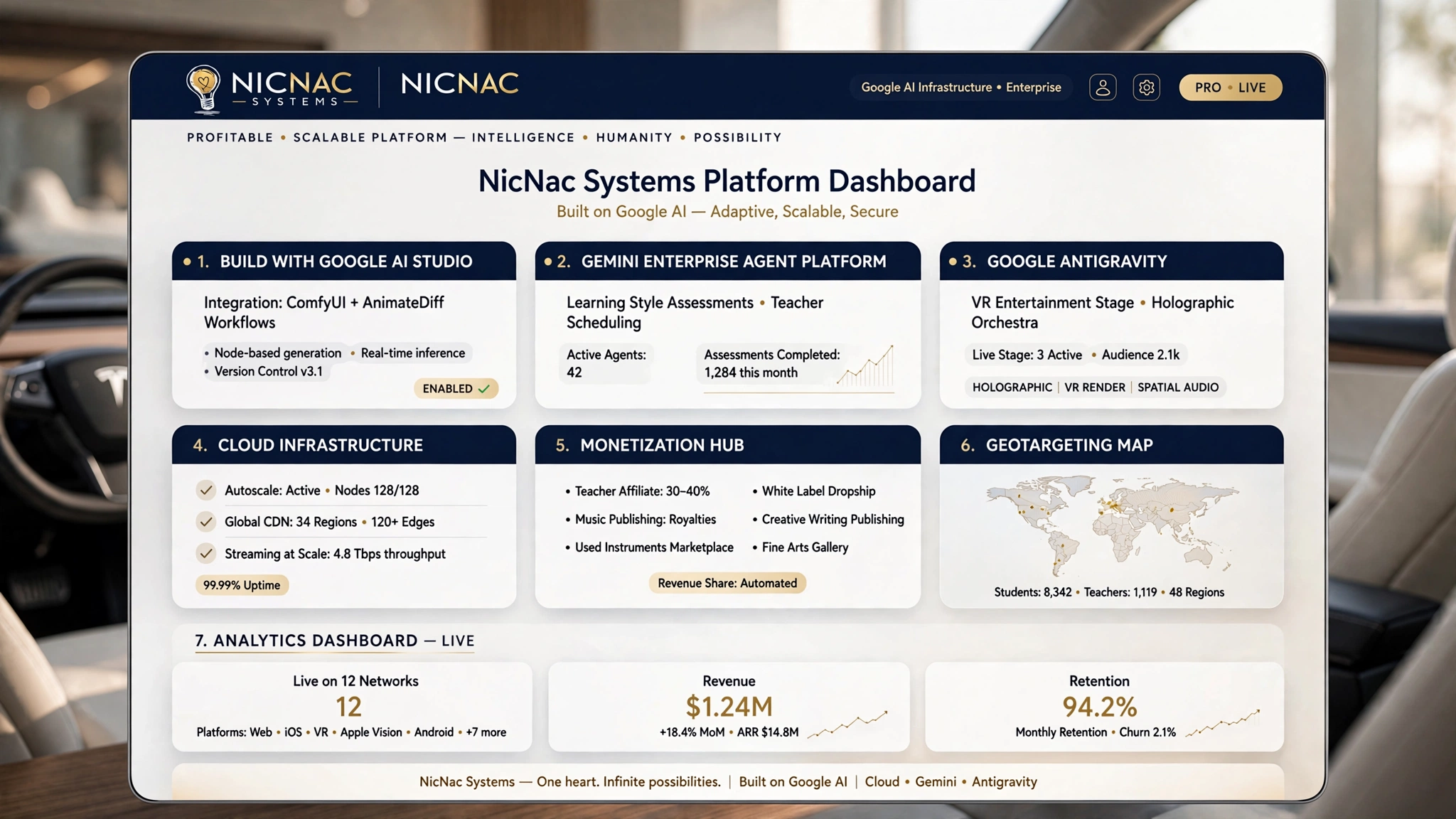Select the VR RENDER tag
The width and height of the screenshot is (1456, 819).
(x=1095, y=387)
